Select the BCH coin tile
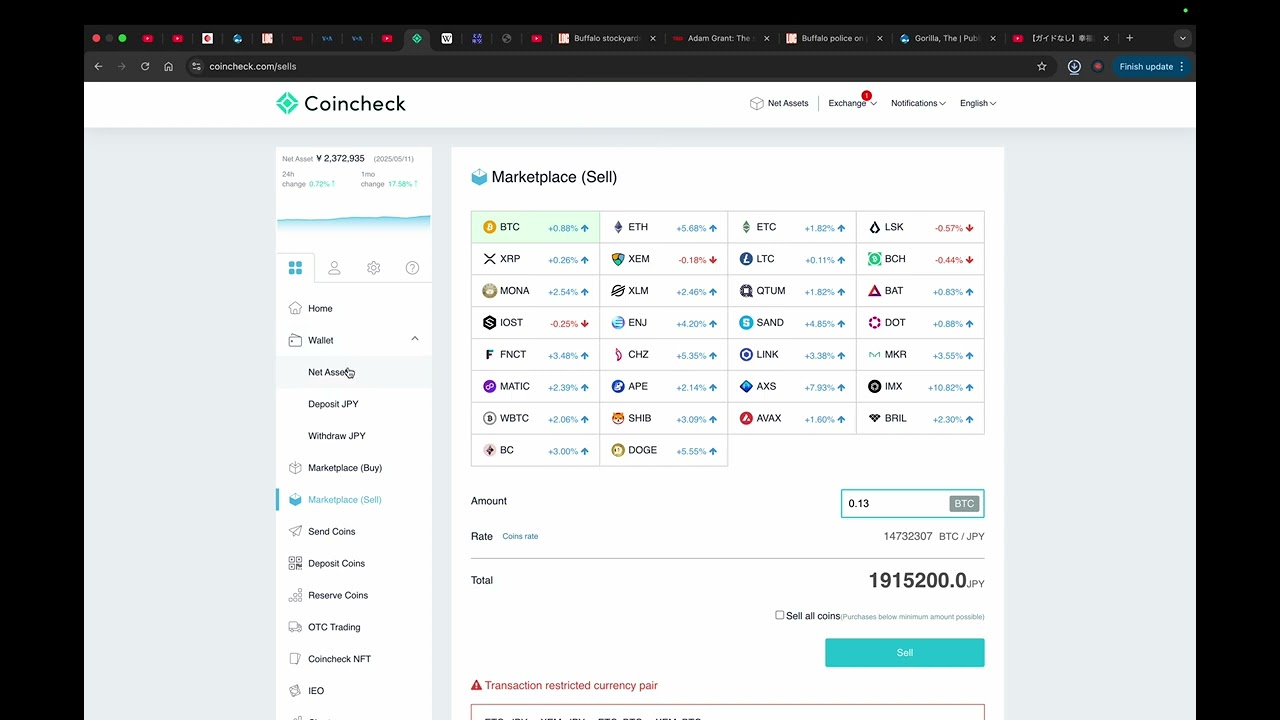Viewport: 1280px width, 720px height. pos(920,259)
